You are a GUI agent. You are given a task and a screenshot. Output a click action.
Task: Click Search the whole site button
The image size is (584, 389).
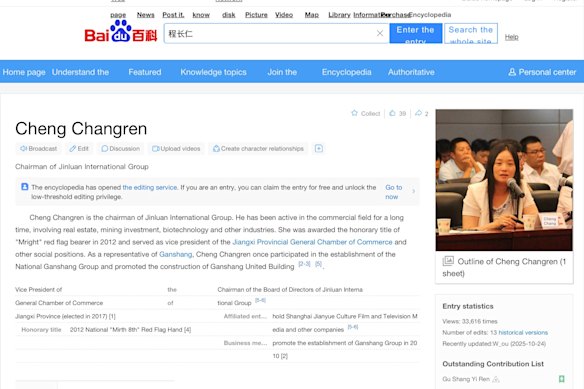coord(471,33)
